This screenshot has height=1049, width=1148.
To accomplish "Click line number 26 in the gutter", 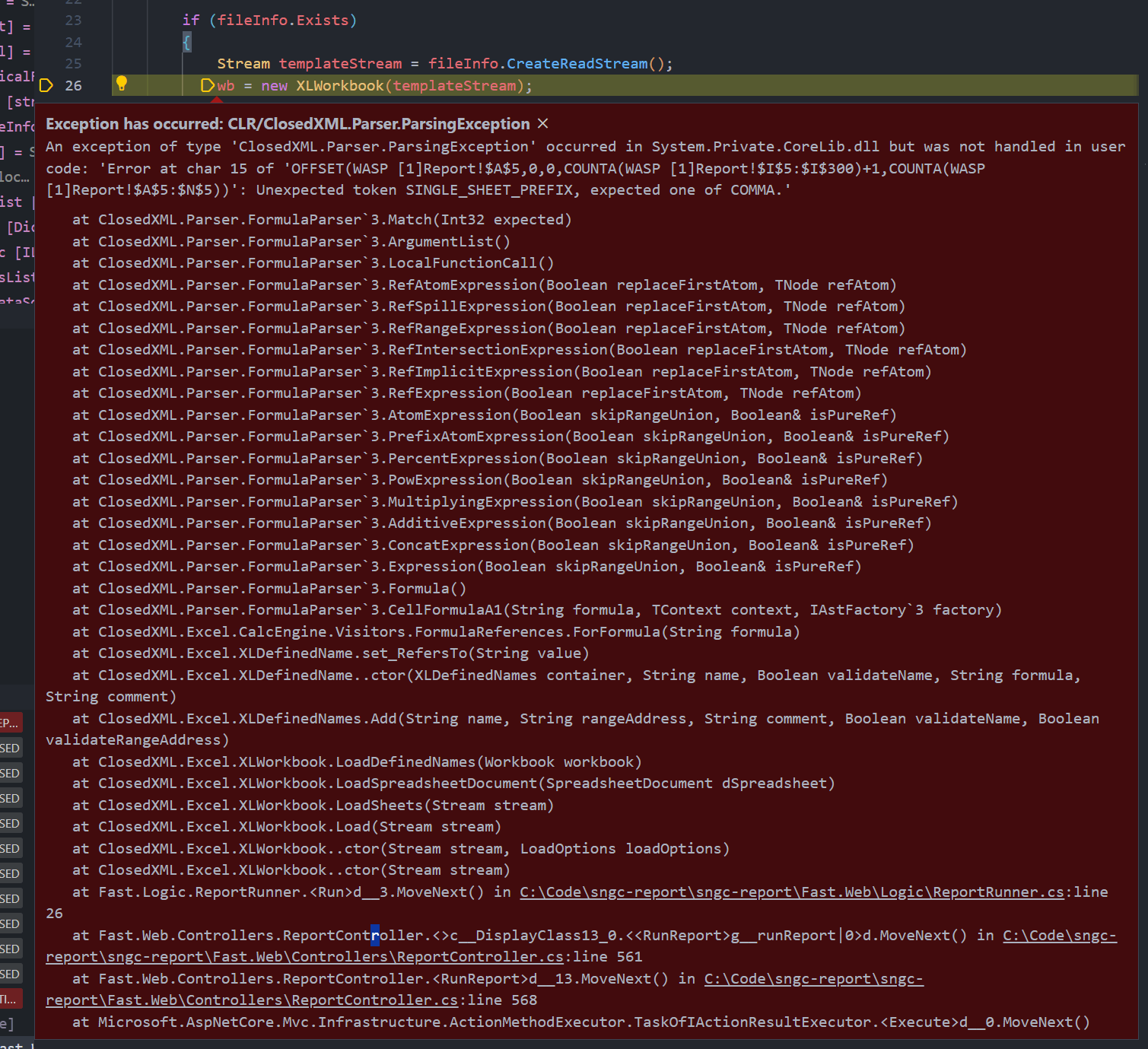I will 73,86.
